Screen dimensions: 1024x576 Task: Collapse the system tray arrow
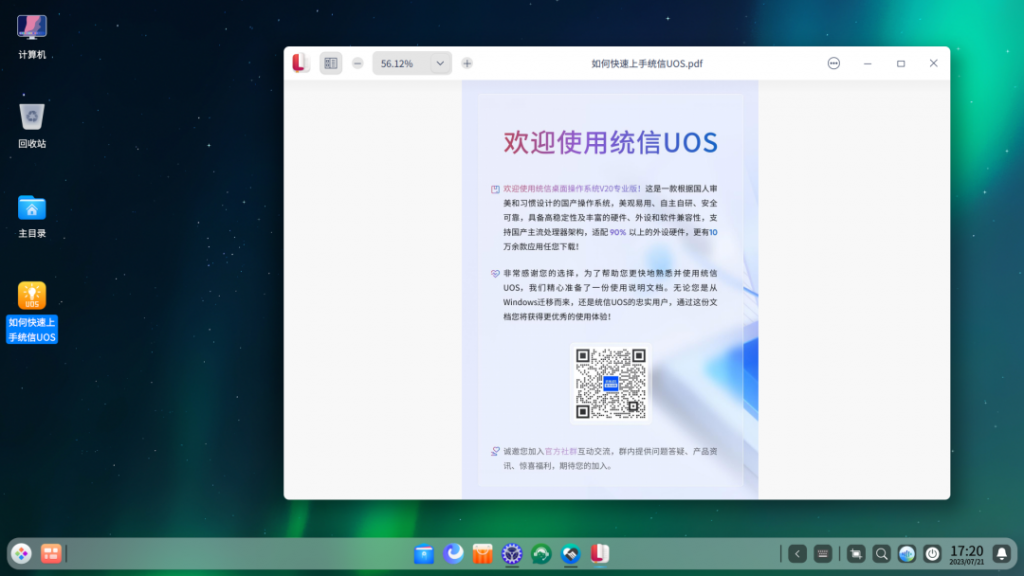point(797,554)
